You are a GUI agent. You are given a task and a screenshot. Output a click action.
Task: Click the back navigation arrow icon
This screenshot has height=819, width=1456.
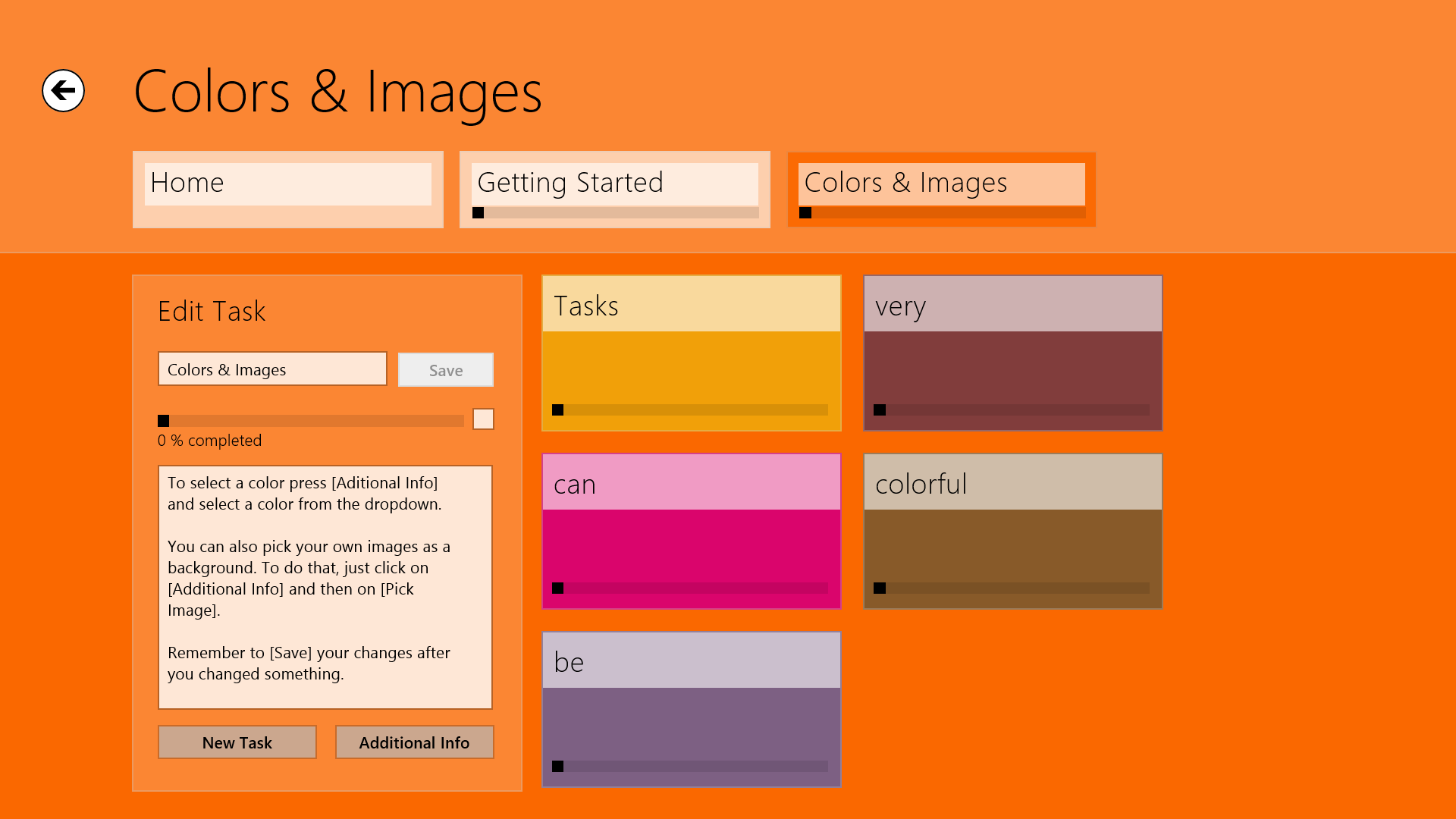pos(62,91)
